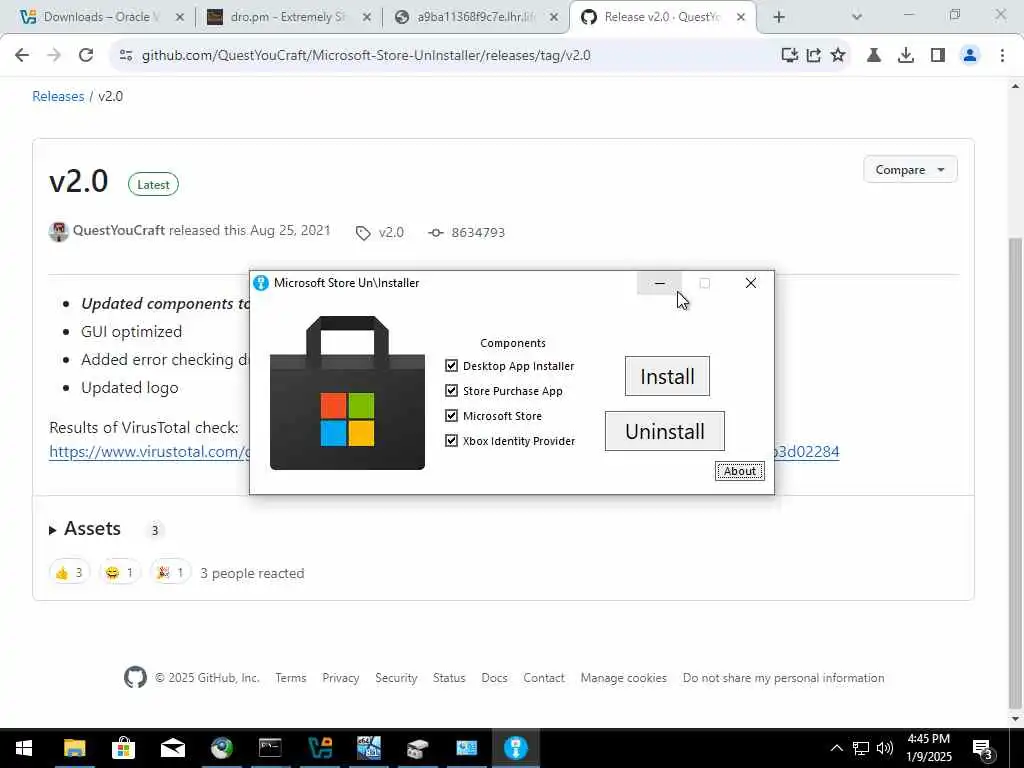Screen dimensions: 1024x768
Task: Open the Security footer link
Action: [x=396, y=678]
